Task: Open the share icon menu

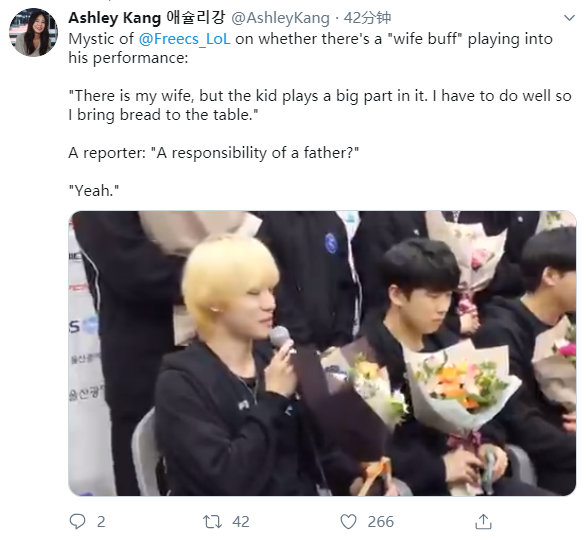Action: coord(483,522)
